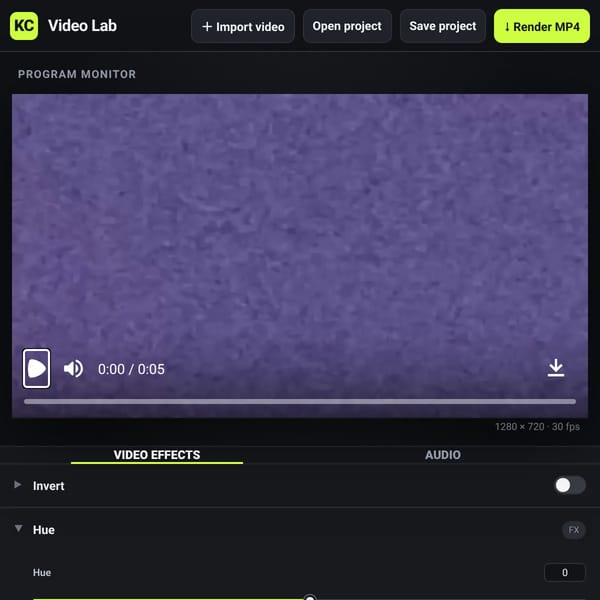Switch to the Video Effects tab
This screenshot has width=600, height=600.
pyautogui.click(x=157, y=455)
